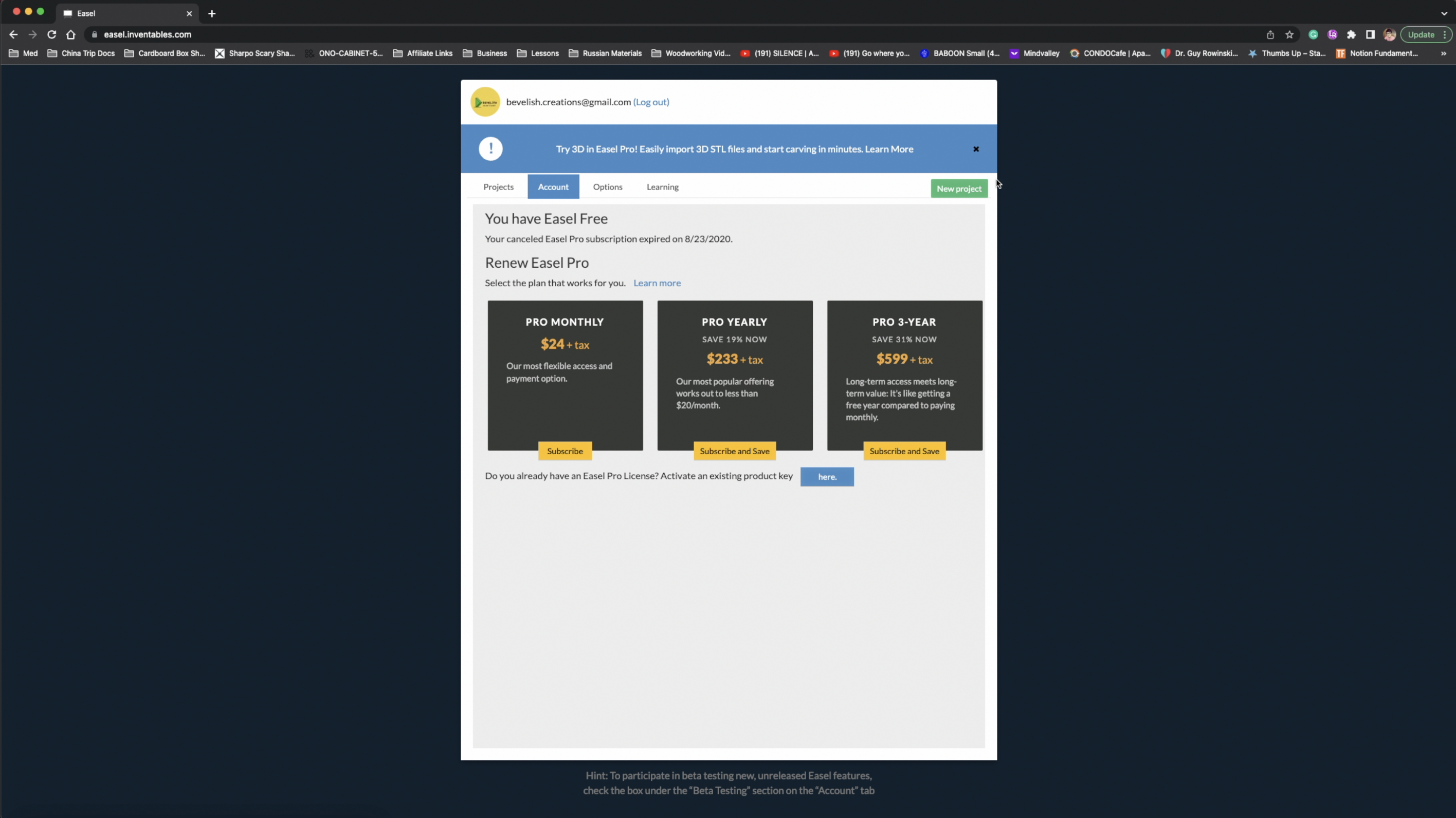
Task: Dismiss the 3D Easel Pro banner
Action: tap(976, 149)
